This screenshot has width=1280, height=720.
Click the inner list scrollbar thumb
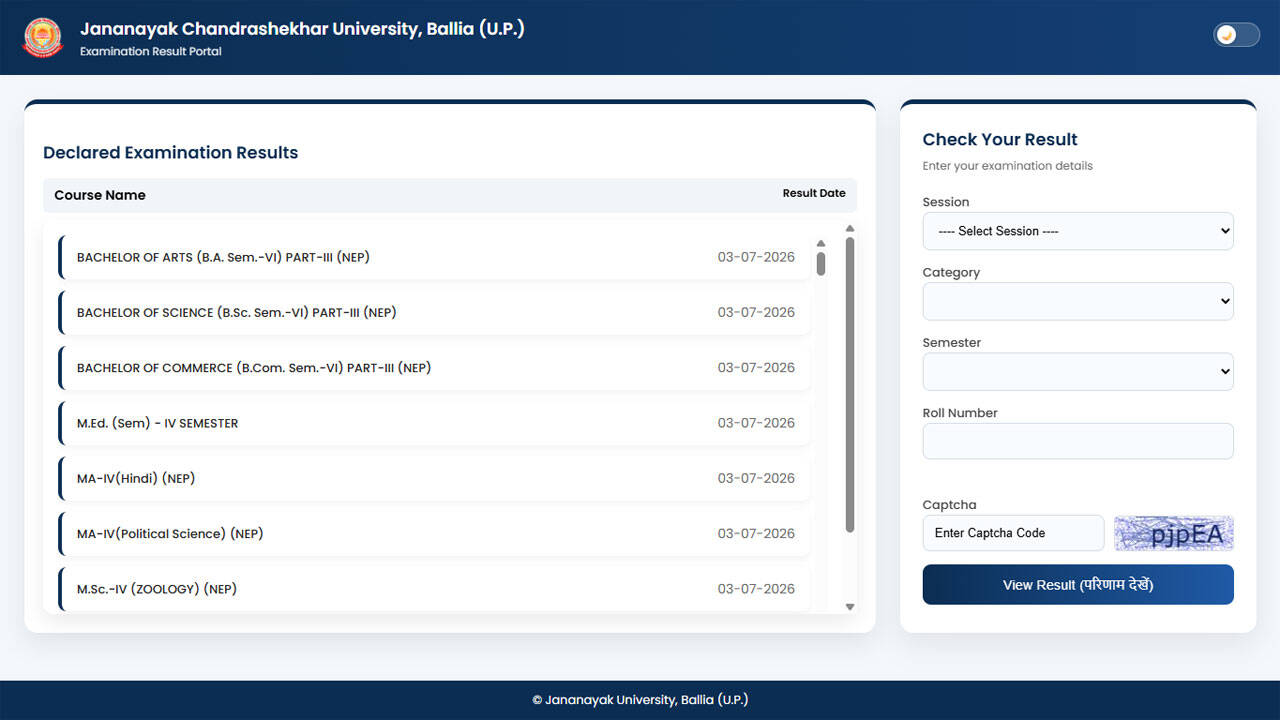(x=821, y=263)
